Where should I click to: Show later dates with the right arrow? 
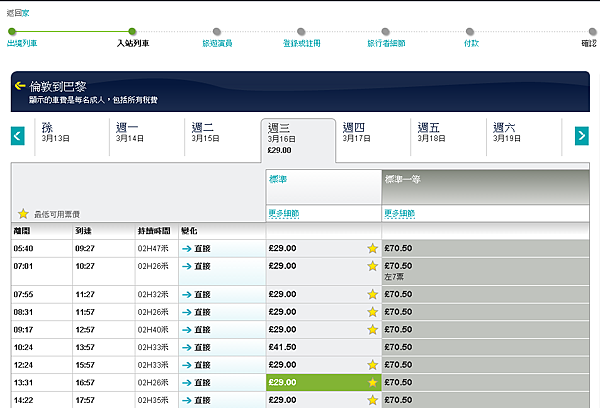[582, 136]
